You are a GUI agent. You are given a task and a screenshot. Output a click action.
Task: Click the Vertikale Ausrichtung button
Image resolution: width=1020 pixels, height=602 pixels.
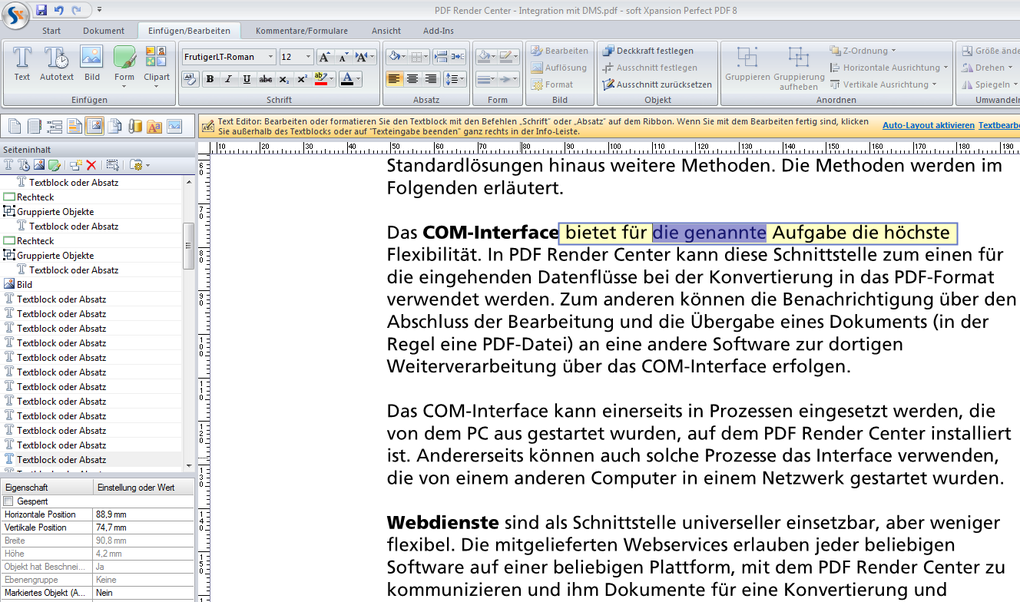[883, 85]
